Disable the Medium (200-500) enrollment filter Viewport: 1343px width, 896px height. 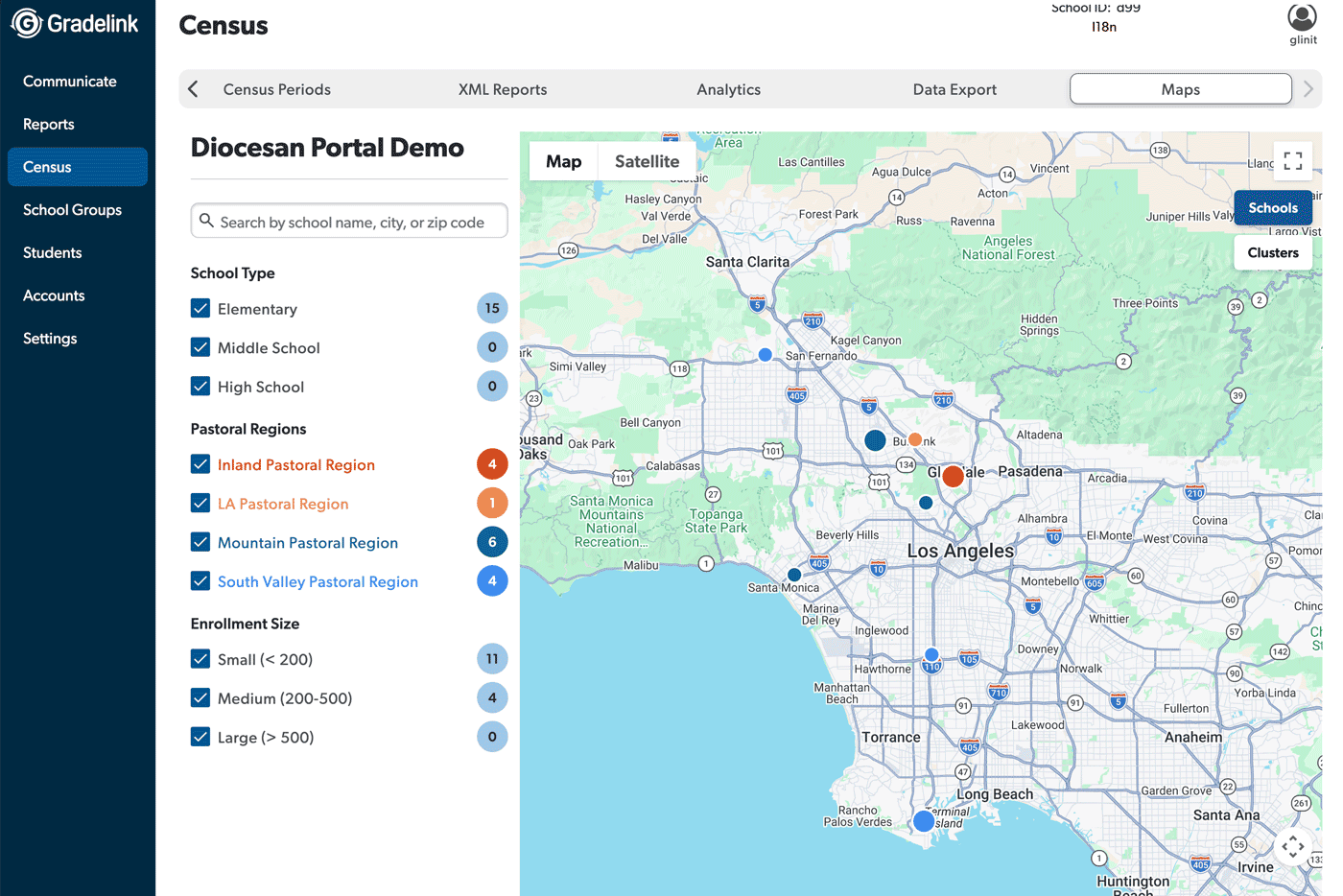(200, 698)
